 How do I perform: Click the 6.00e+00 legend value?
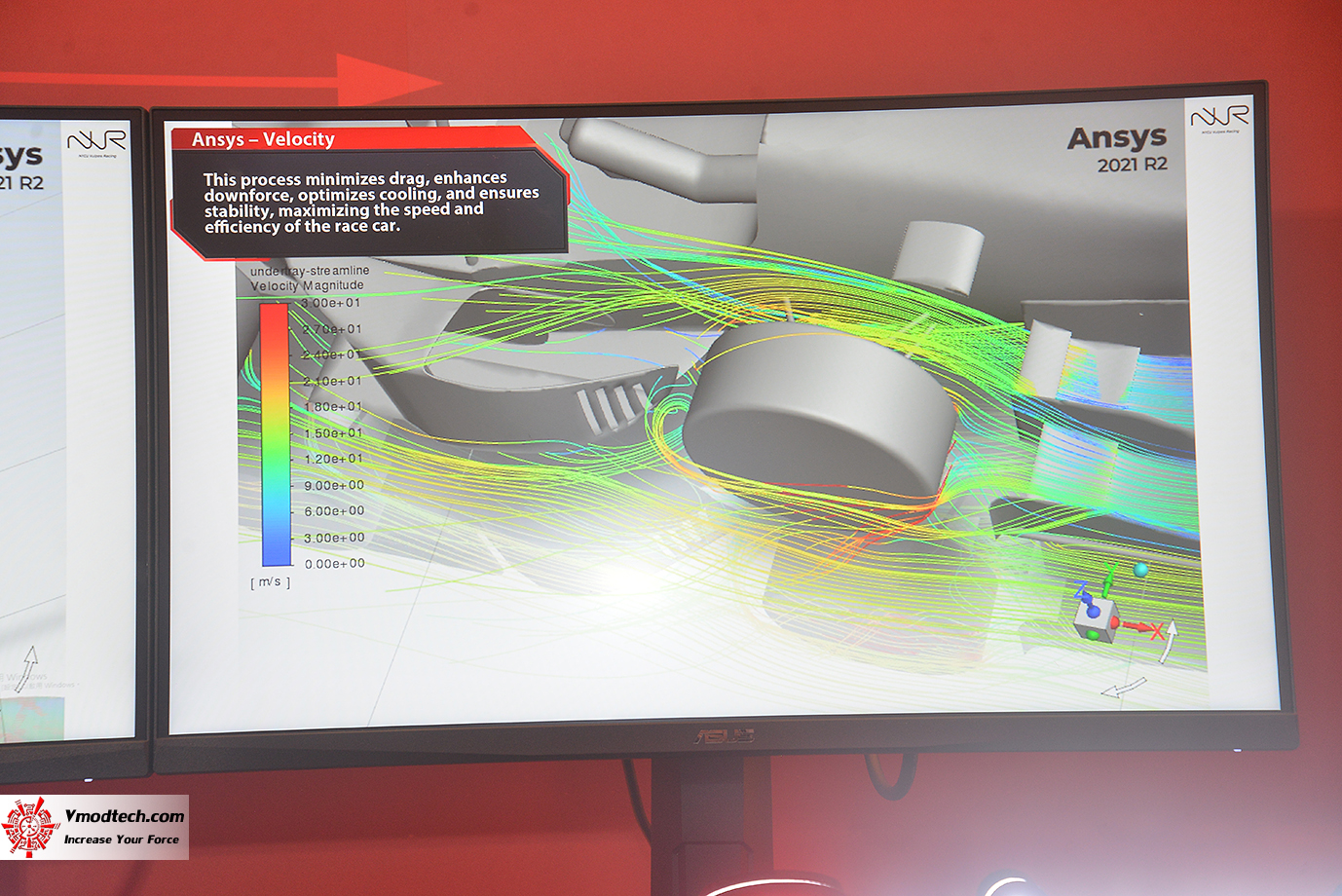coord(334,511)
